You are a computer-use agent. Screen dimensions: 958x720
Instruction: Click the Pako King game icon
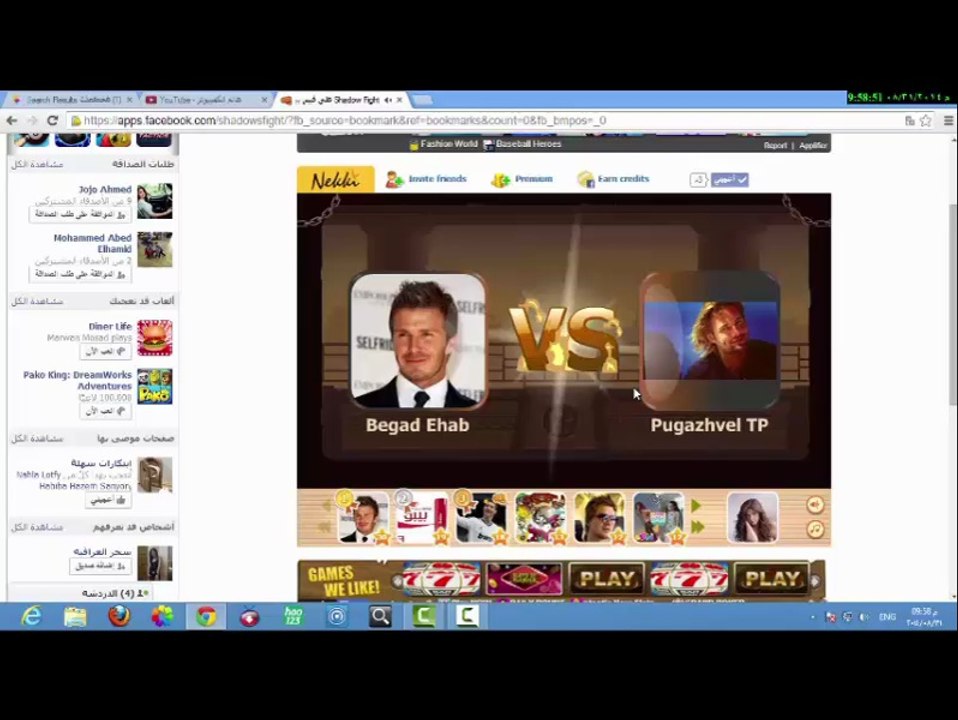click(x=155, y=386)
